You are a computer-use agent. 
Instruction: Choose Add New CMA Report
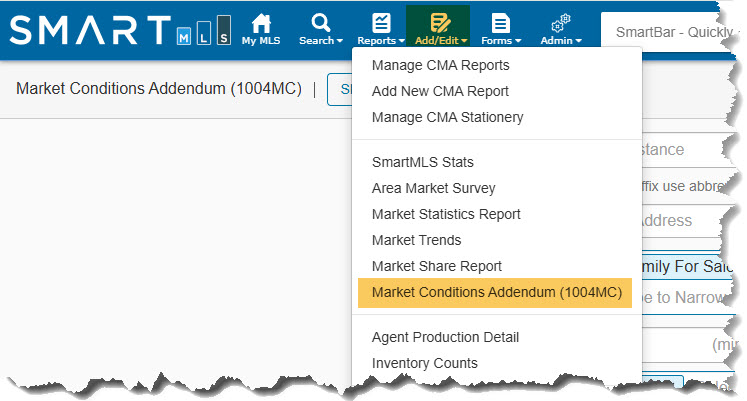pyautogui.click(x=440, y=92)
